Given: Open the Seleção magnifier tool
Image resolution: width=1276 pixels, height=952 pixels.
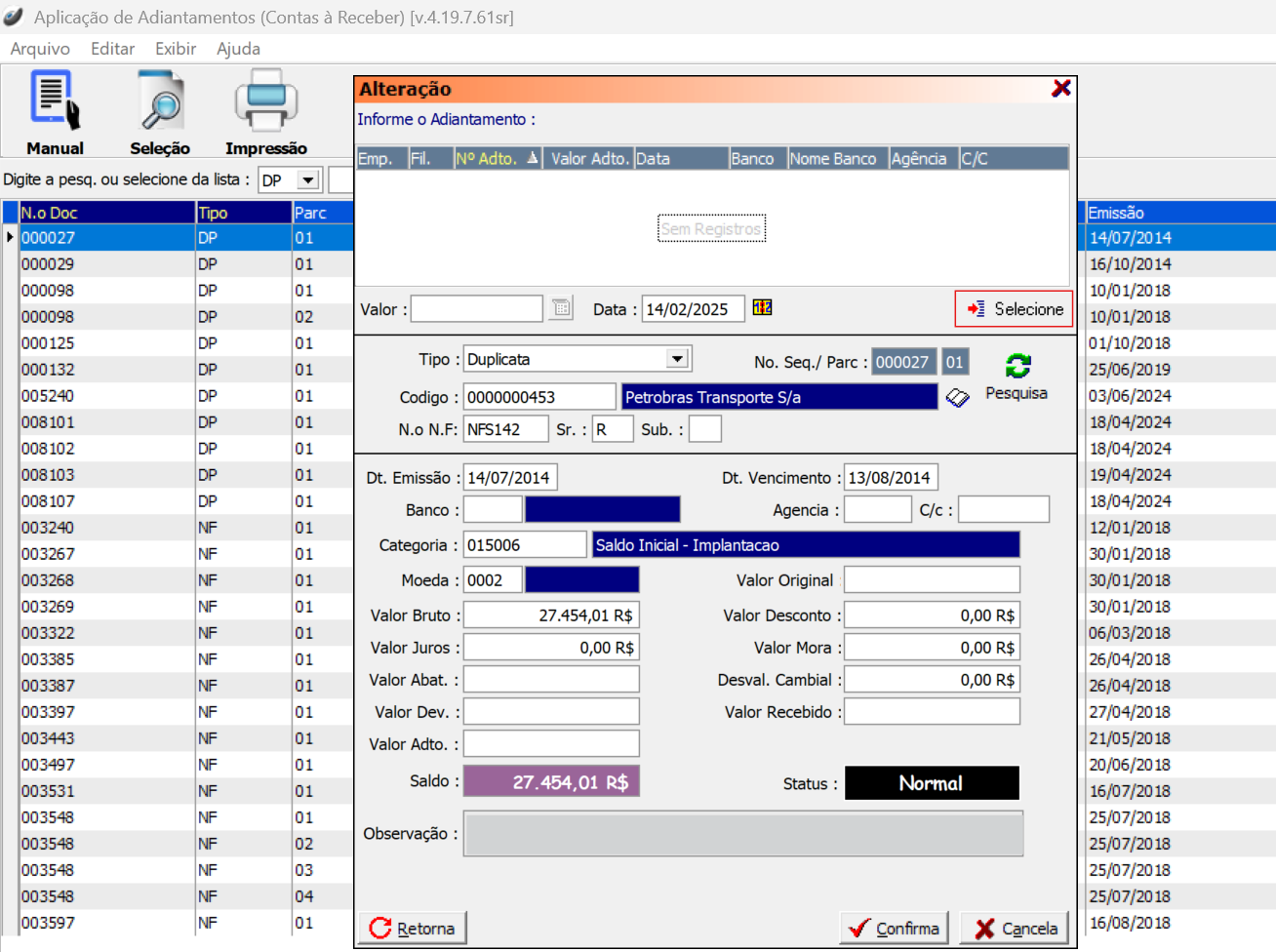Looking at the screenshot, I should [x=160, y=100].
